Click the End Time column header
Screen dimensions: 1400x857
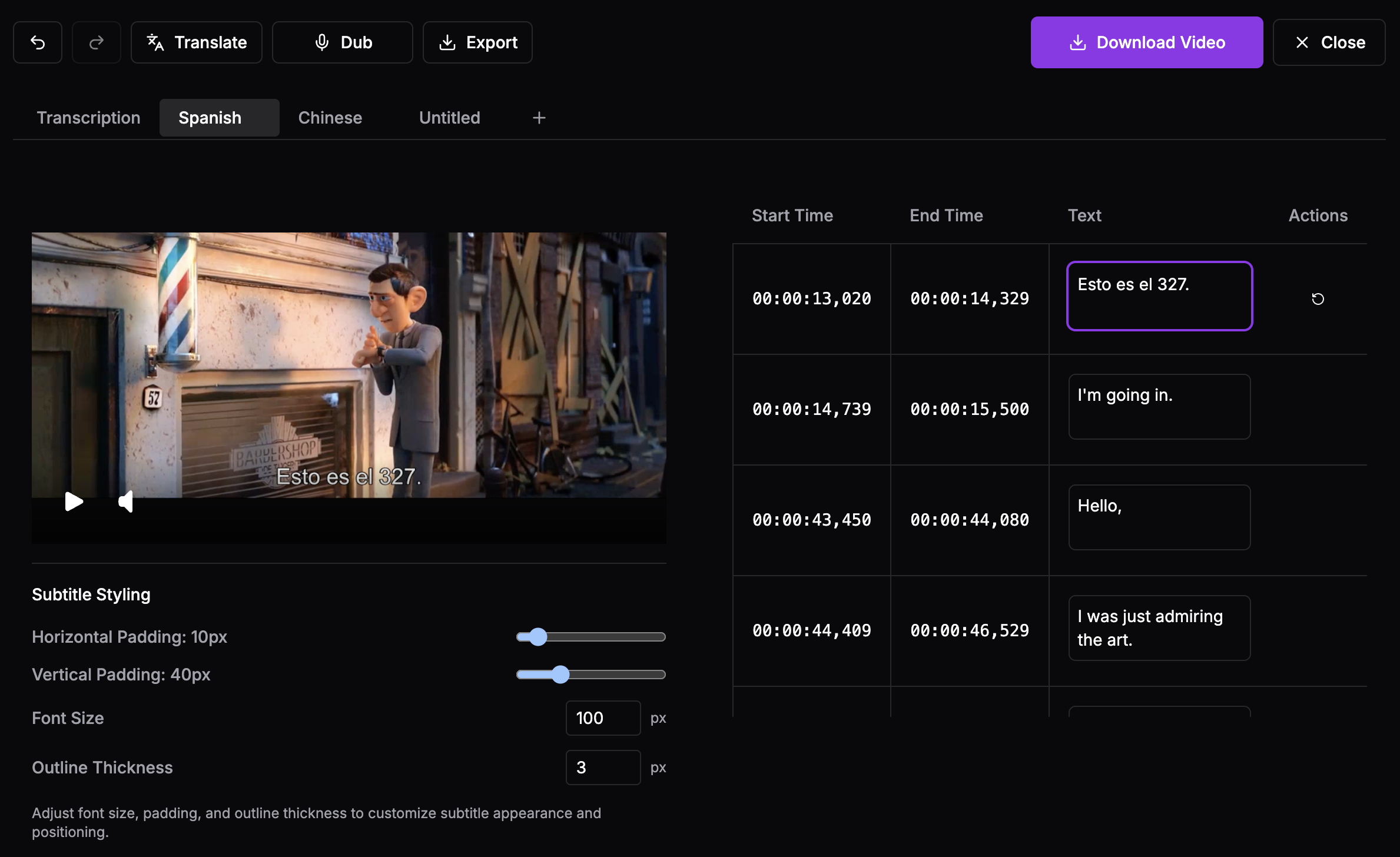click(946, 215)
